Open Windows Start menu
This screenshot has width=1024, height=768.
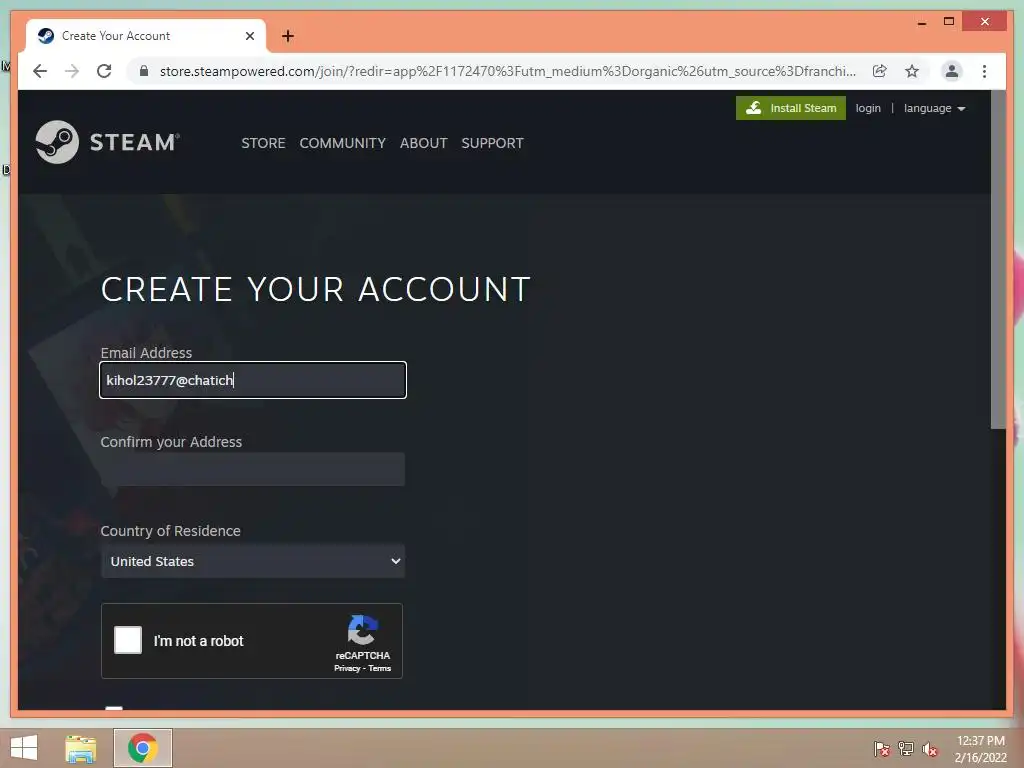point(24,748)
